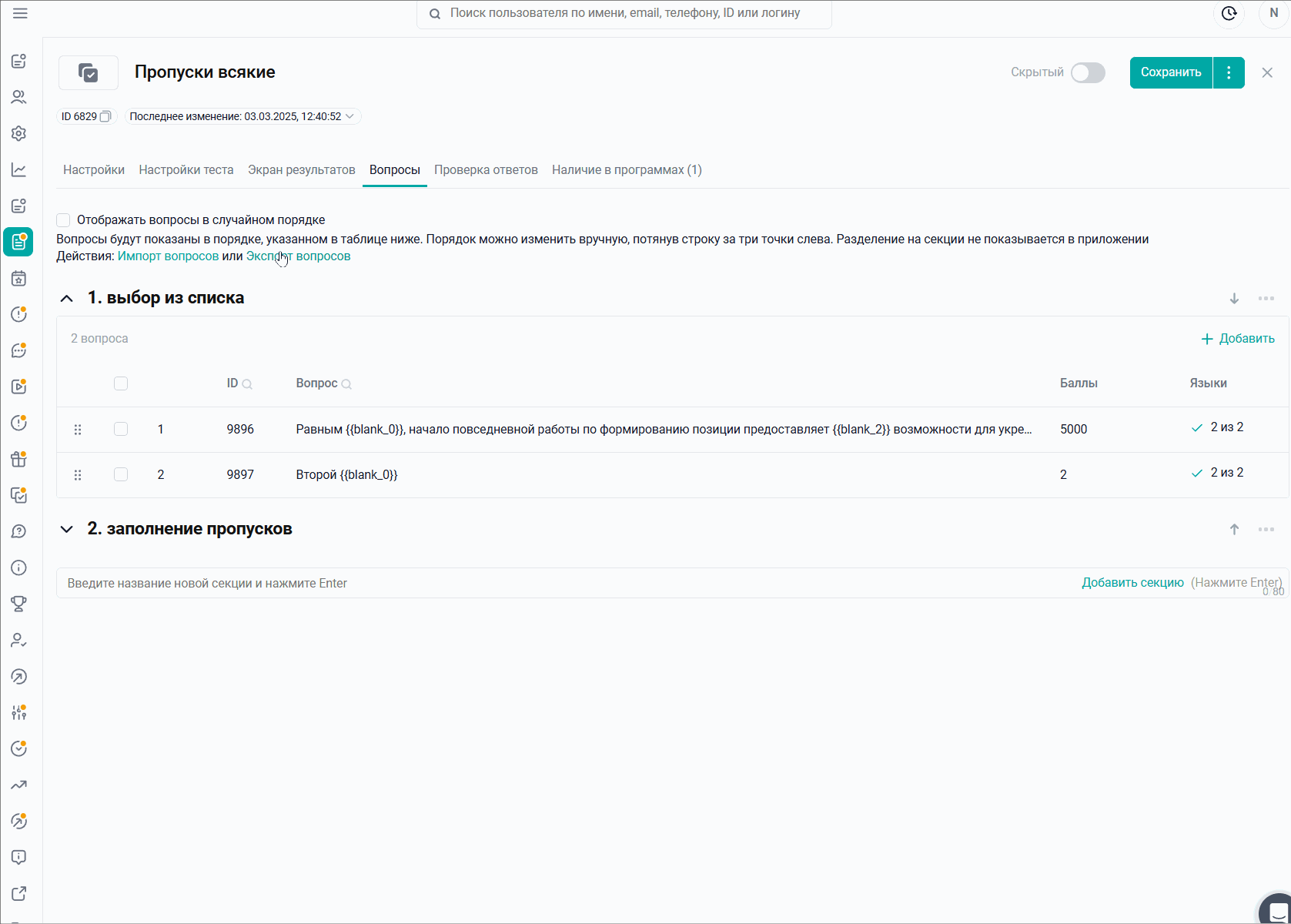Viewport: 1291px width, 924px height.
Task: Open the info circle sidebar icon
Action: coord(19,567)
